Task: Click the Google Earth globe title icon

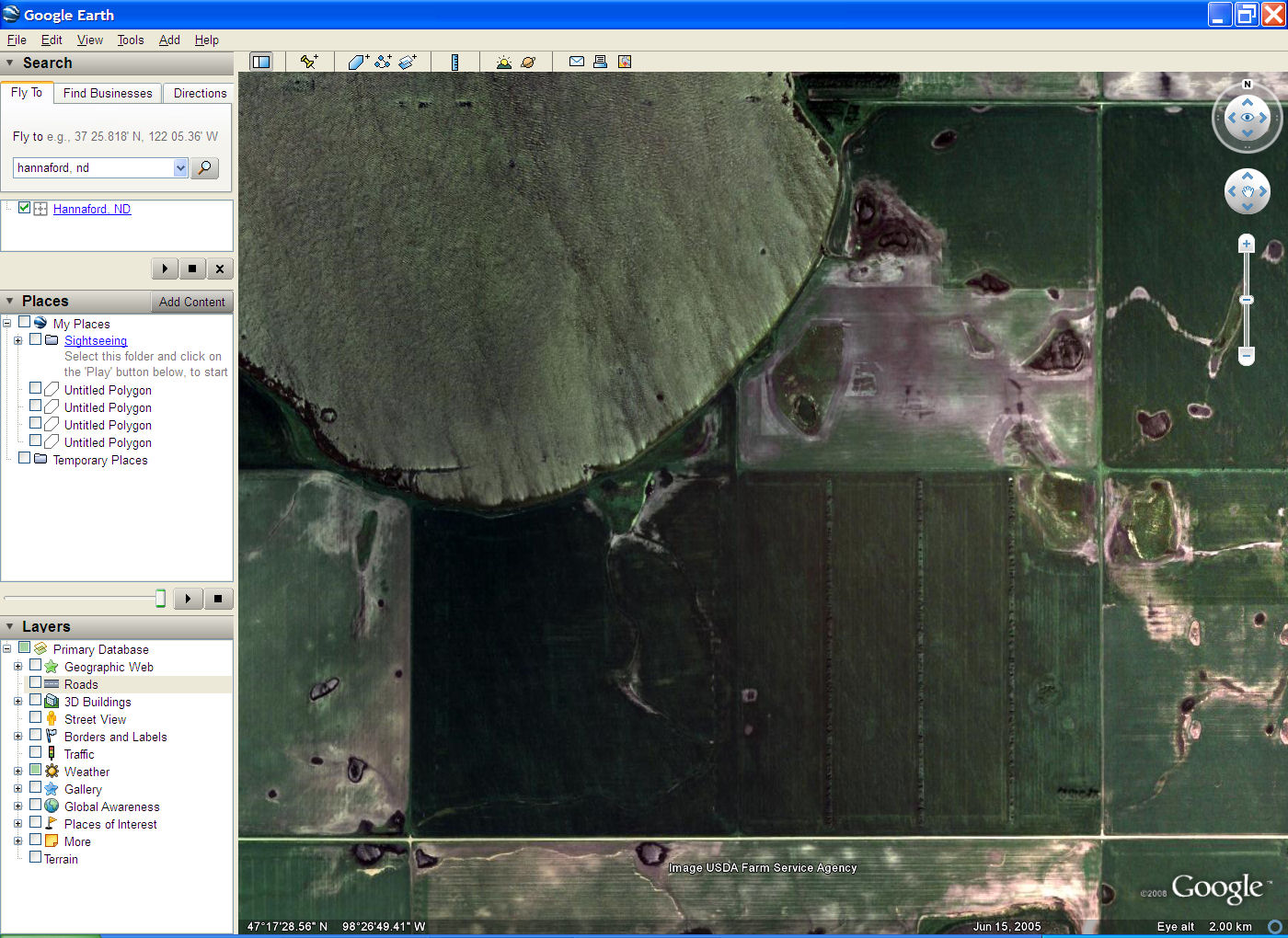Action: click(11, 14)
